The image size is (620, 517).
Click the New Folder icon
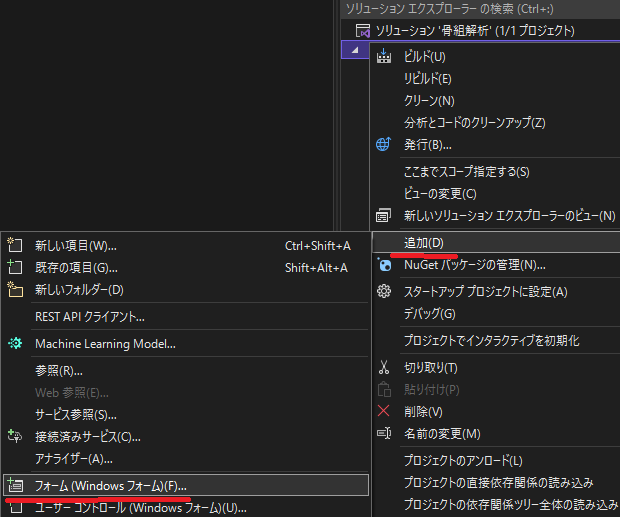(x=15, y=289)
